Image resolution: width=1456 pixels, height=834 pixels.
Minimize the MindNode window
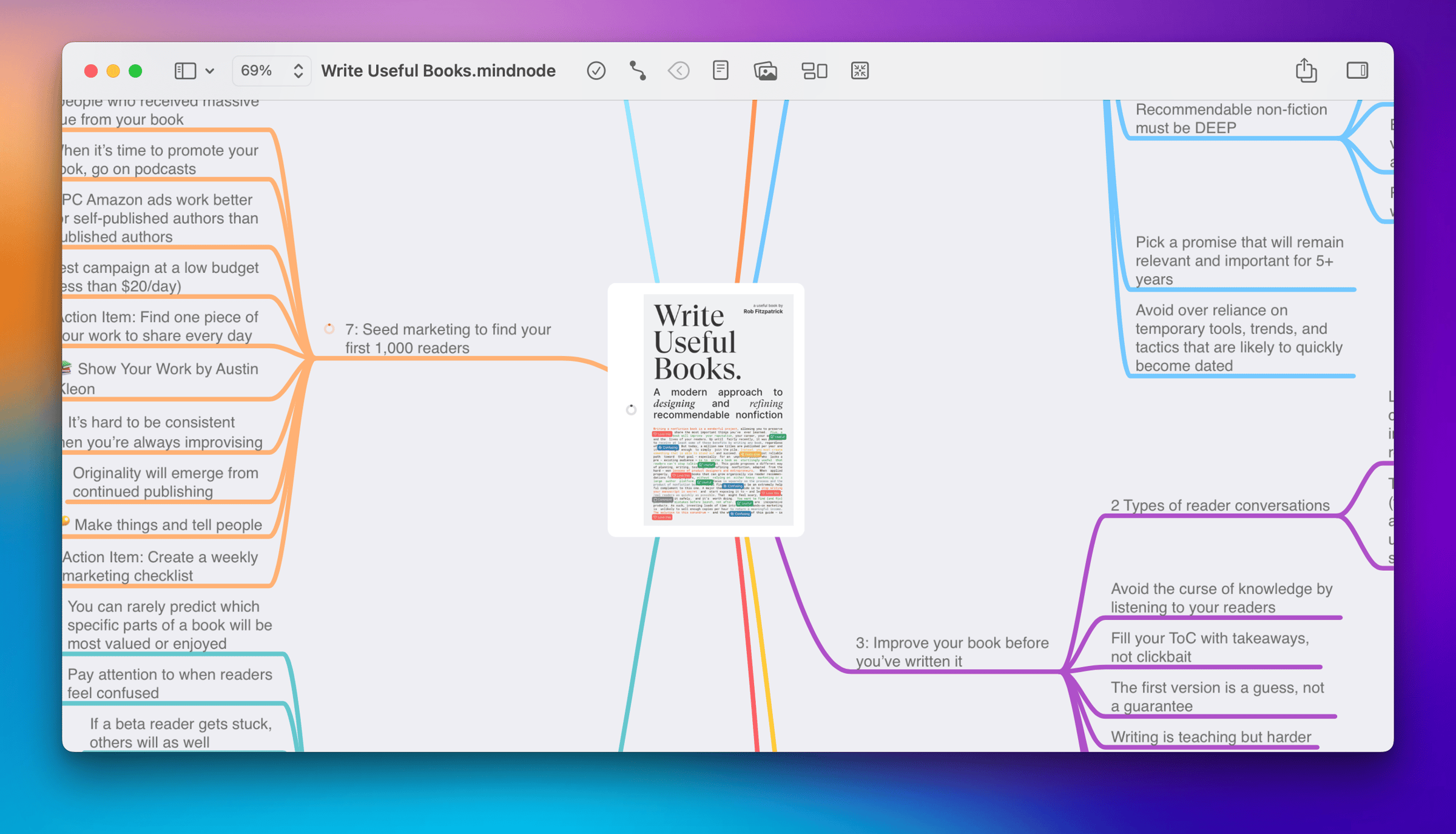[x=113, y=71]
